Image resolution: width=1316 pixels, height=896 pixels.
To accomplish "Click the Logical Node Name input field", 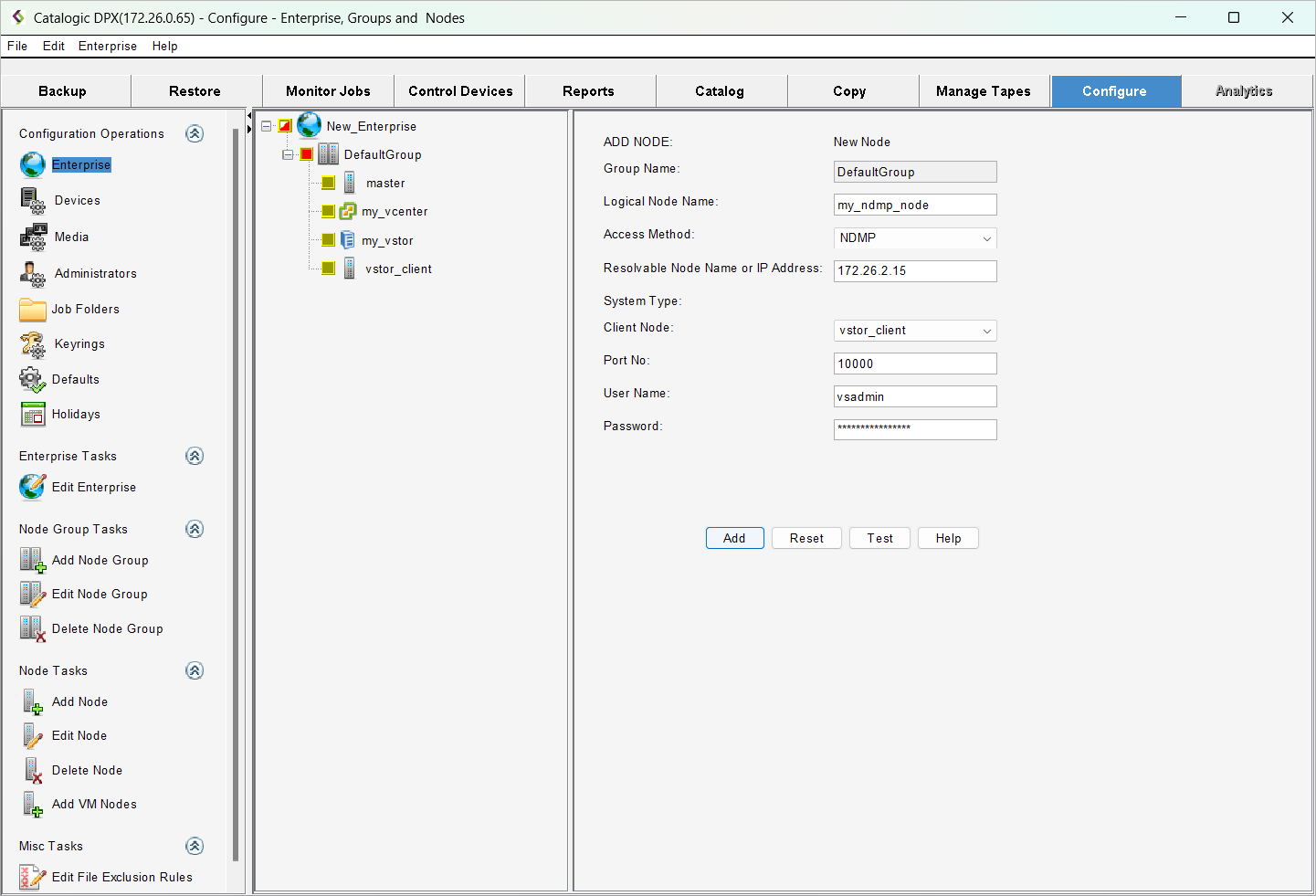I will (914, 205).
